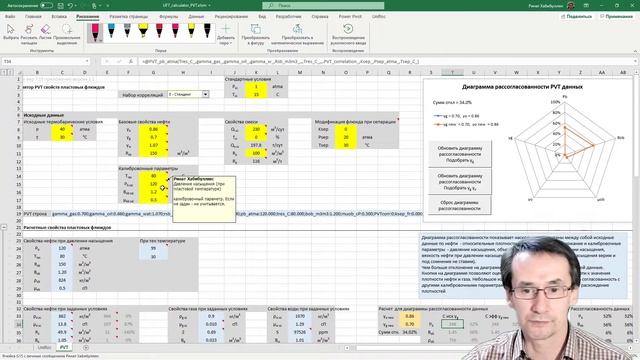Save the workbook via title bar icon

pyautogui.click(x=60, y=6)
